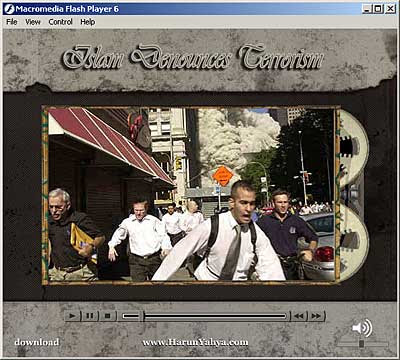This screenshot has height=360, width=400.
Task: Open the Control menu
Action: 60,22
